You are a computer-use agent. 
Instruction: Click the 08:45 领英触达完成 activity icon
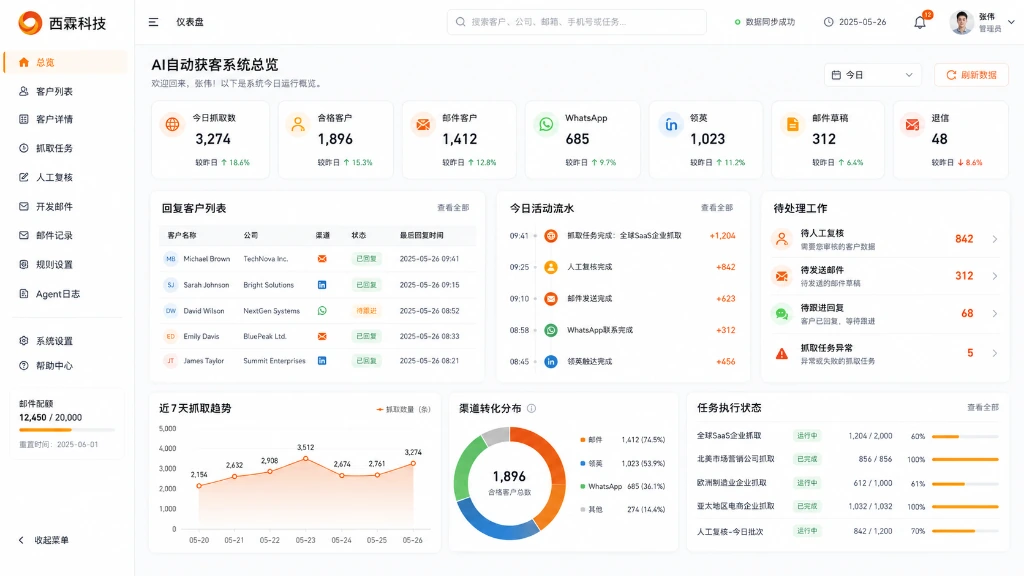(x=551, y=361)
